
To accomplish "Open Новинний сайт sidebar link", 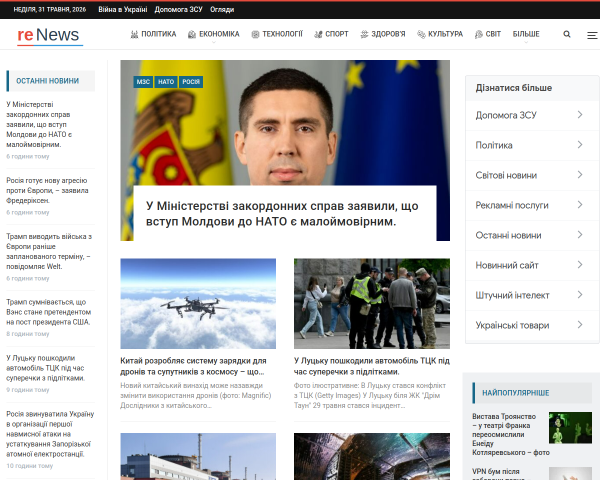I will coord(507,265).
